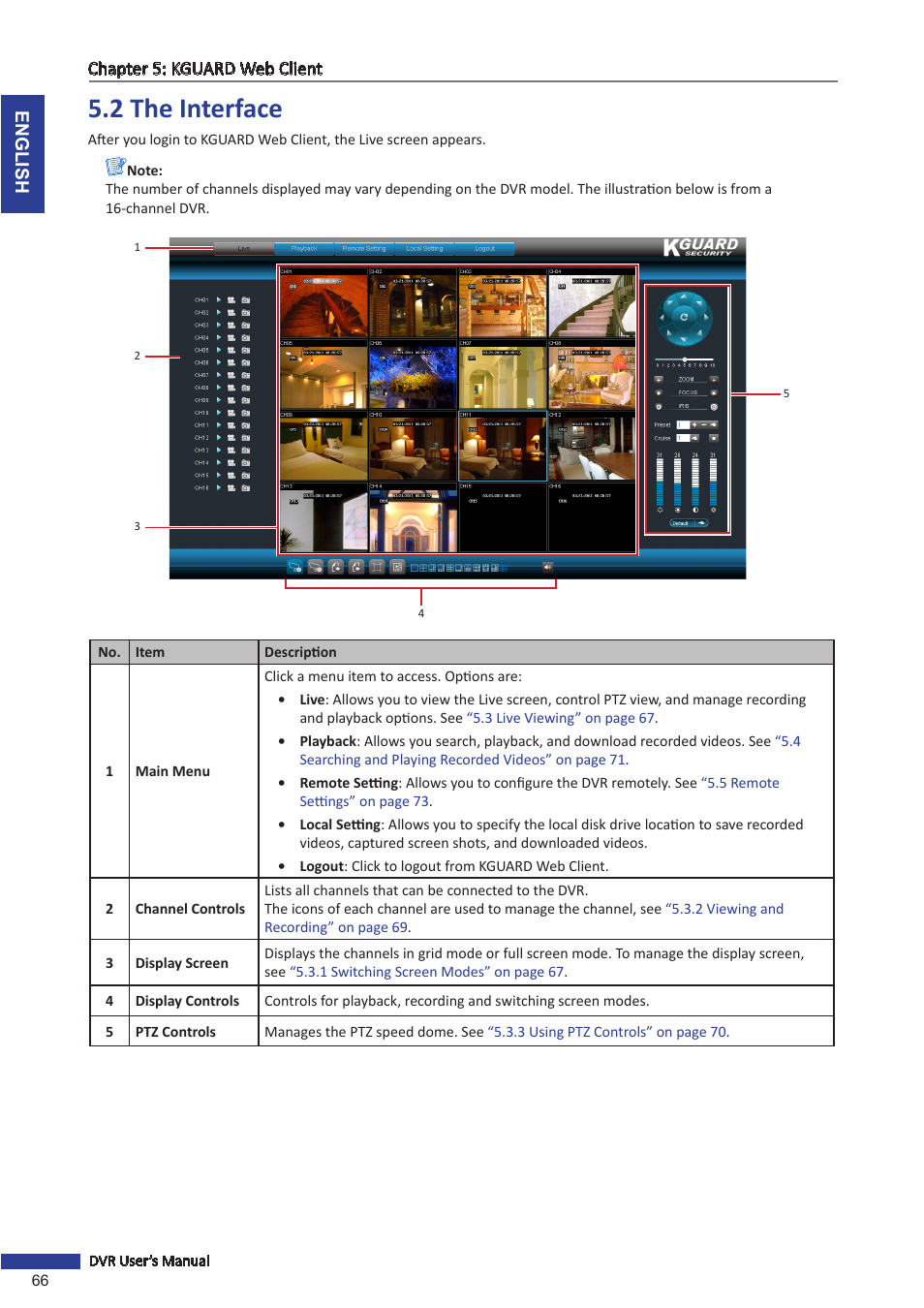Open "5.3.3 Using PTZ Controls" link
The height and width of the screenshot is (1308, 924).
(607, 1032)
